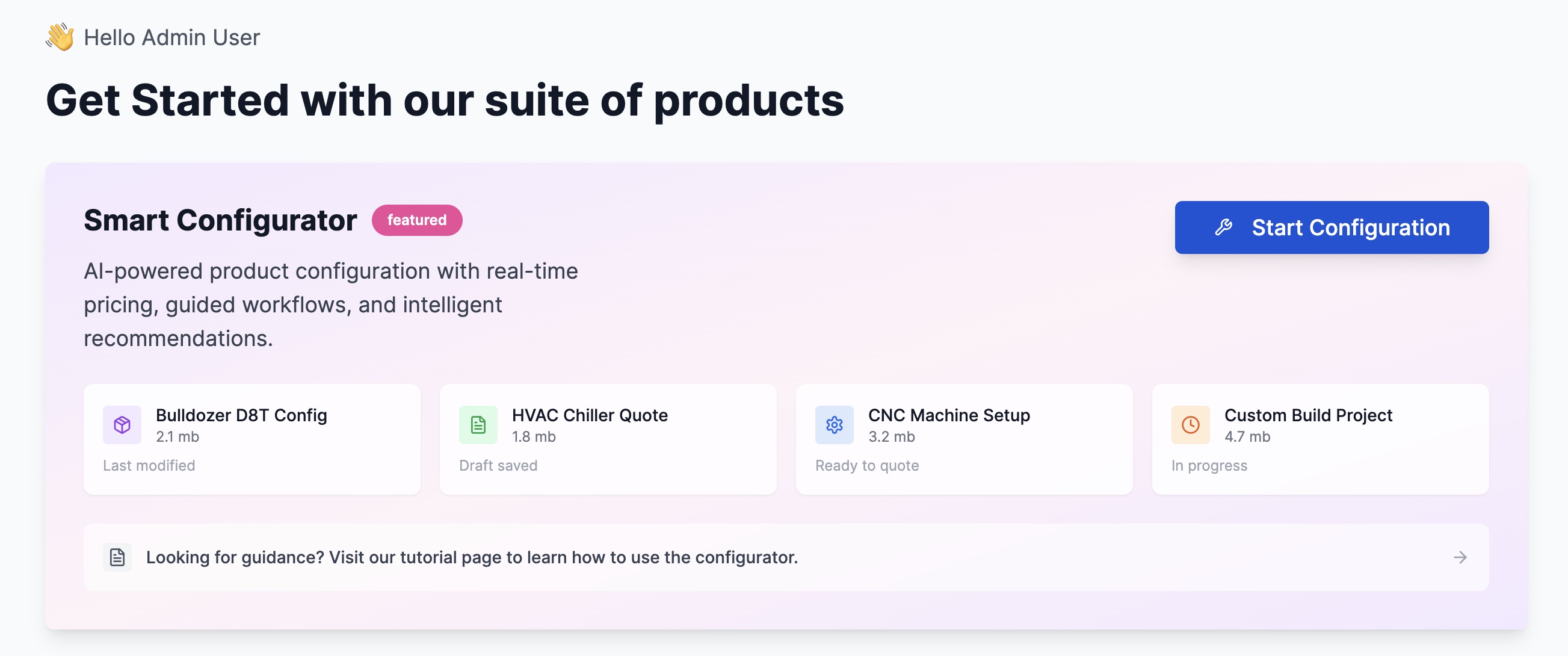Select the green document icon for HVAC Chiller Quote
1568x656 pixels.
click(x=478, y=424)
